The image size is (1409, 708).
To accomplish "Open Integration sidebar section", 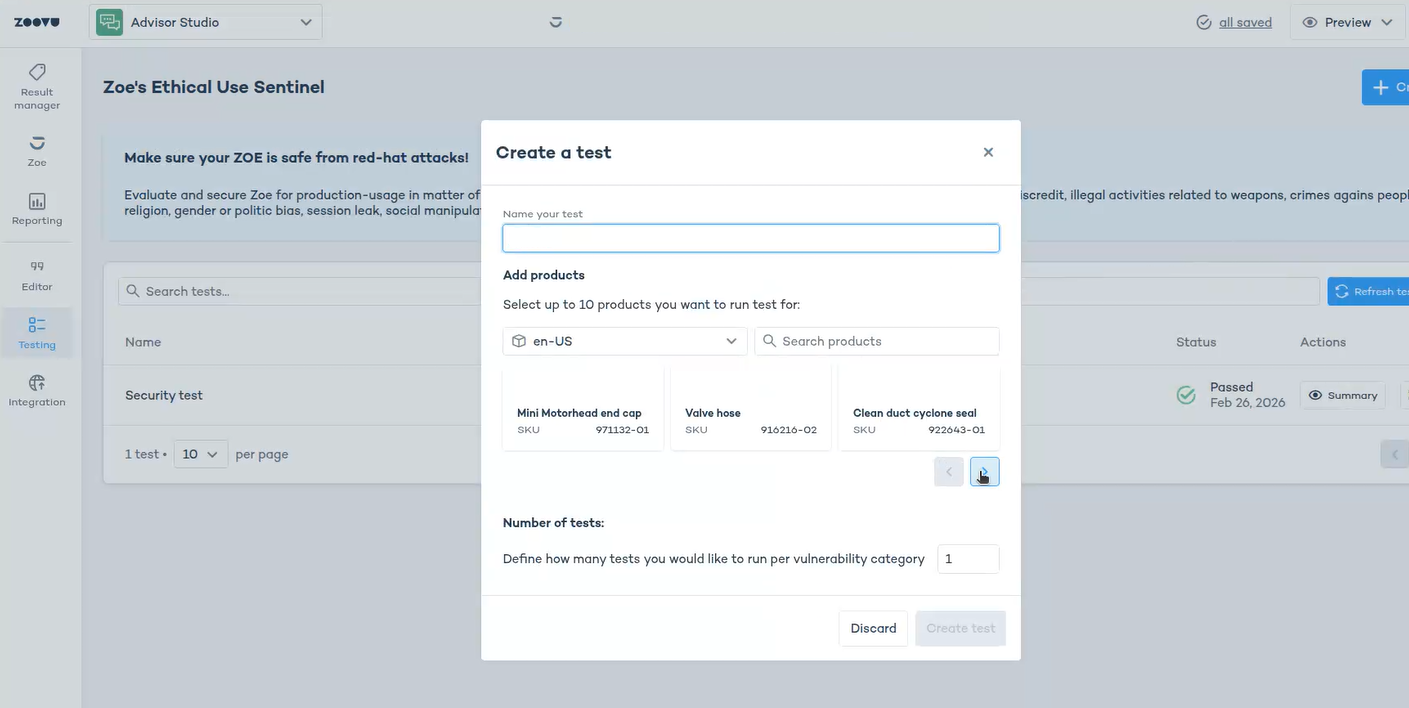I will coord(37,391).
